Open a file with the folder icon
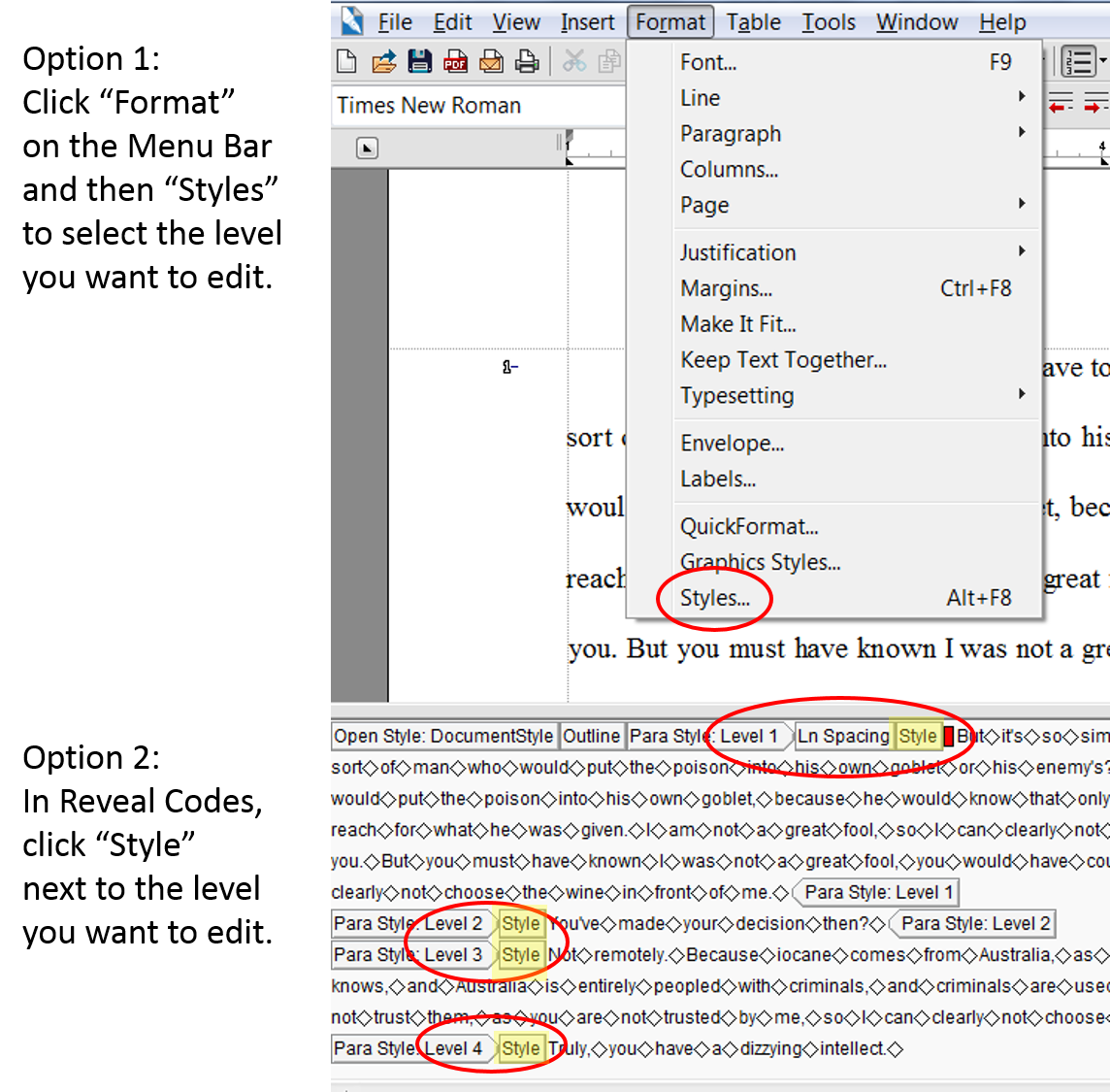The image size is (1110, 1092). tap(383, 62)
